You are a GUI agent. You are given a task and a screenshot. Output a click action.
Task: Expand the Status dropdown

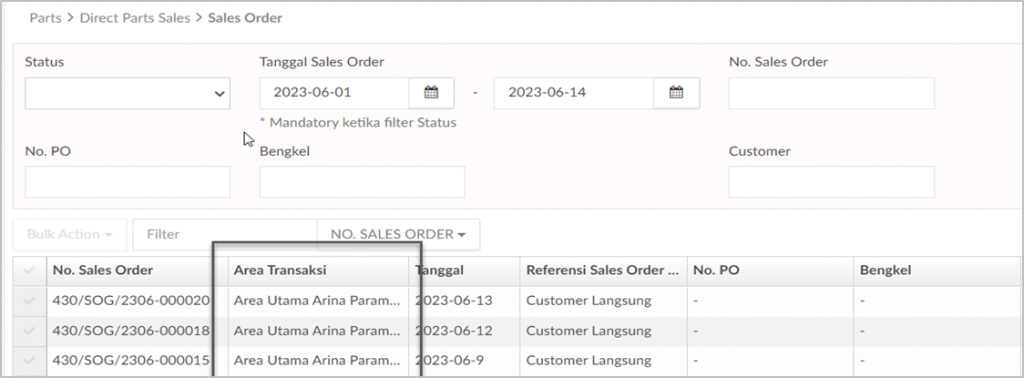tap(127, 93)
